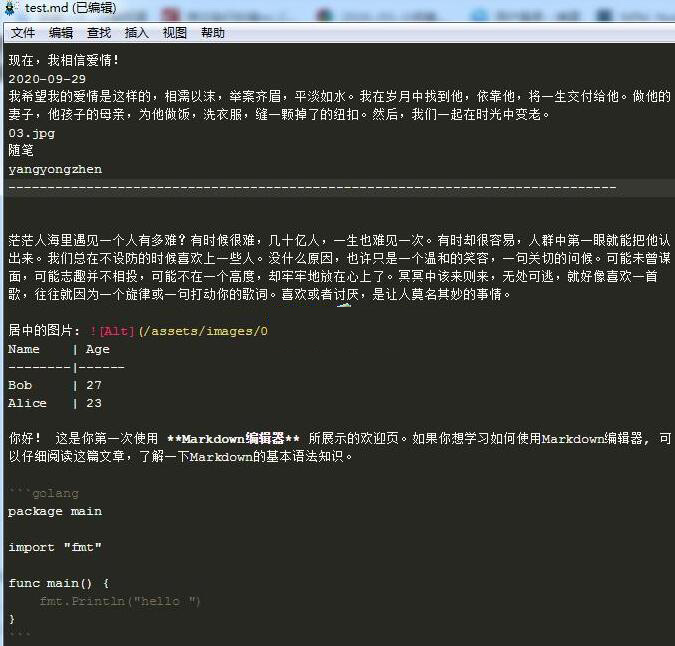
Task: Click the 随笔 category line
Action: click(21, 151)
